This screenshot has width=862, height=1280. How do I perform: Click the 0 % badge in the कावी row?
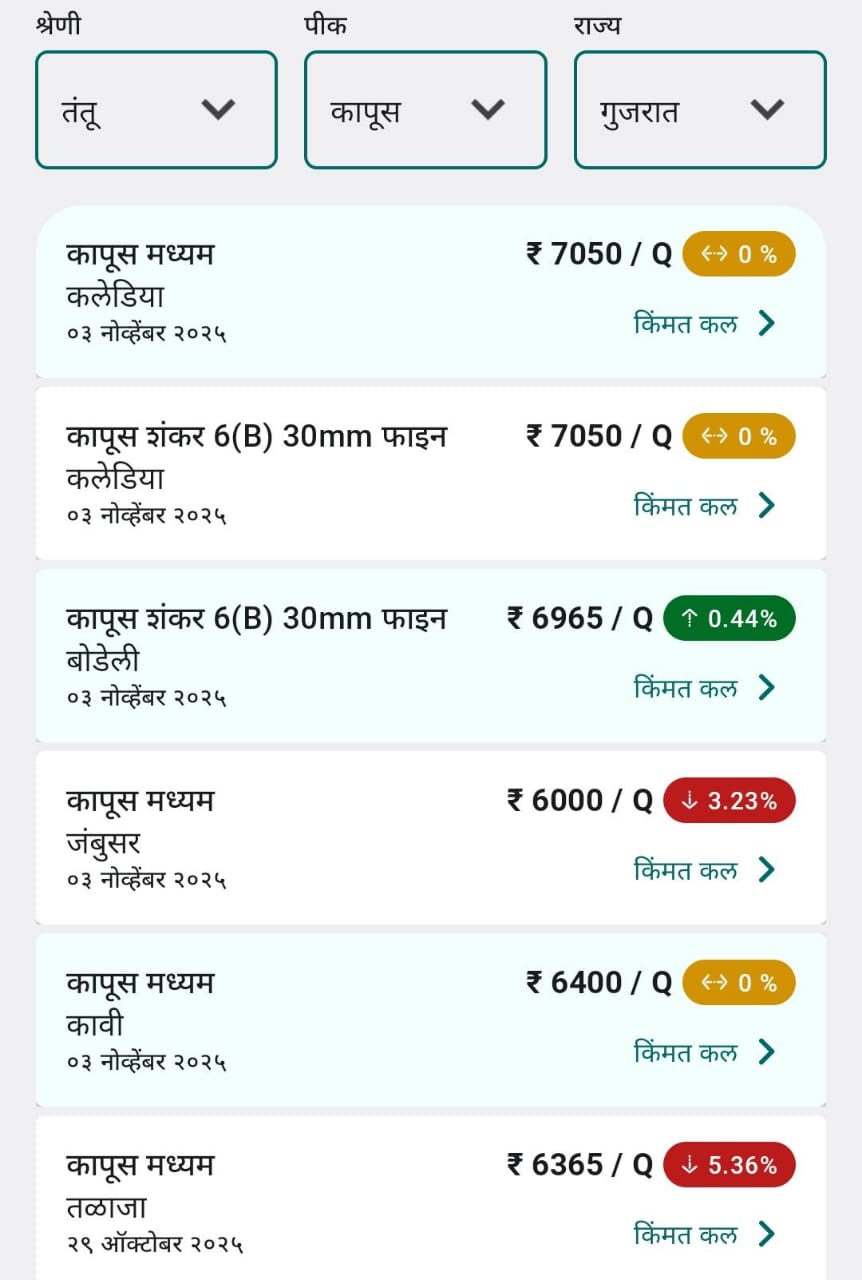738,983
